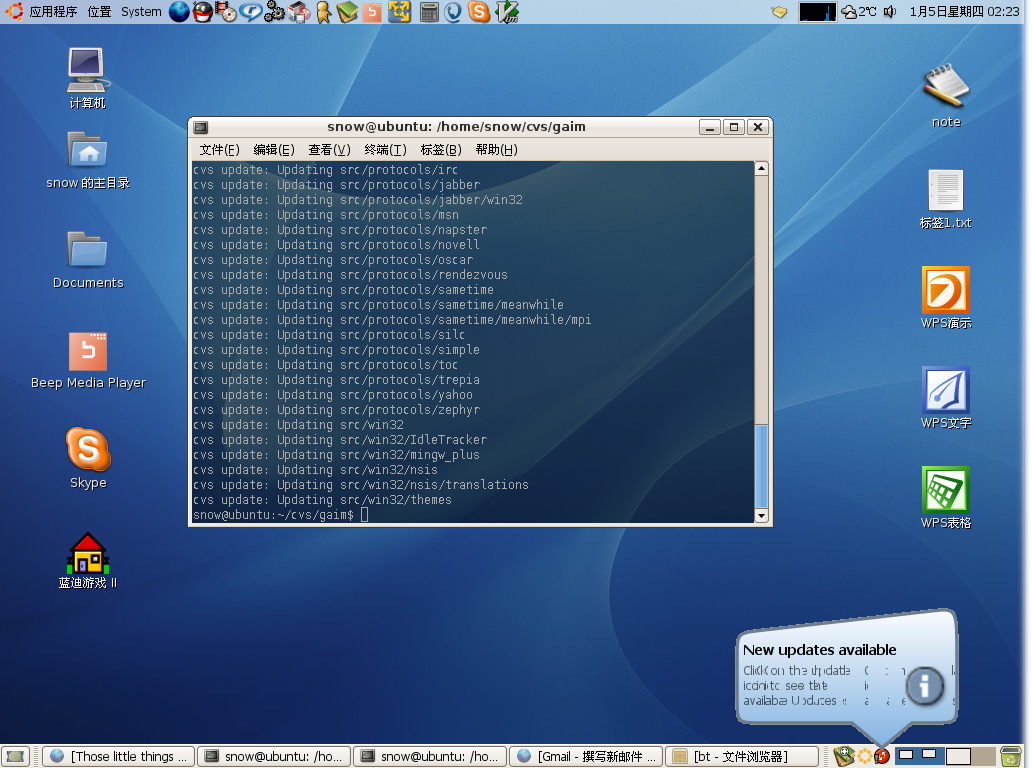
Task: Click the terminal's blue scrollbar thumb
Action: (761, 467)
